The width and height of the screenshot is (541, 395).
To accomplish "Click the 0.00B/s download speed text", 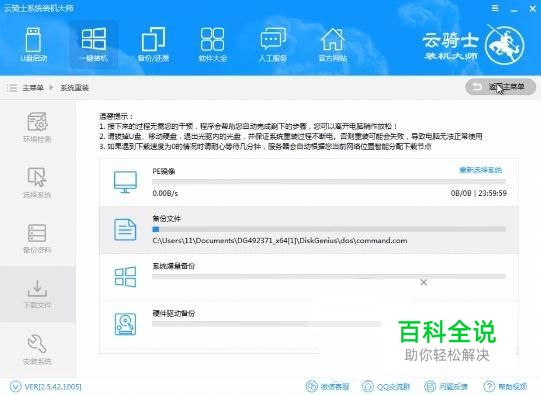I will pos(165,193).
